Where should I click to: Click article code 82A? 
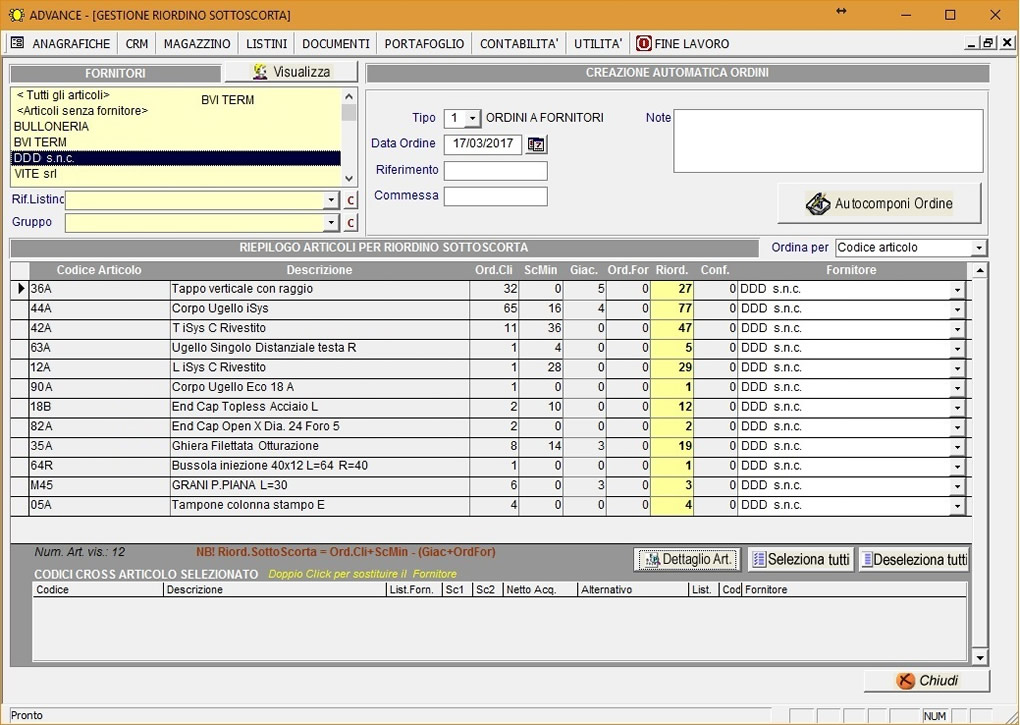coord(41,427)
